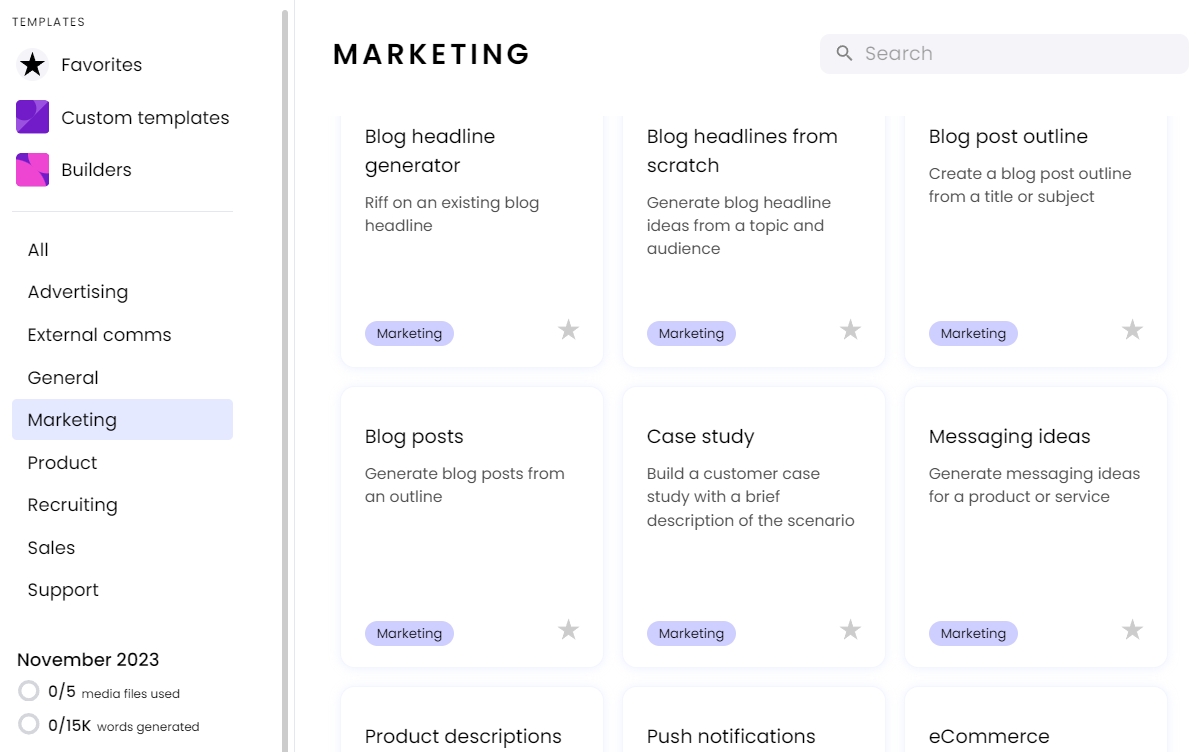Favorite the Blog headline generator template
This screenshot has height=752, width=1202.
568,330
